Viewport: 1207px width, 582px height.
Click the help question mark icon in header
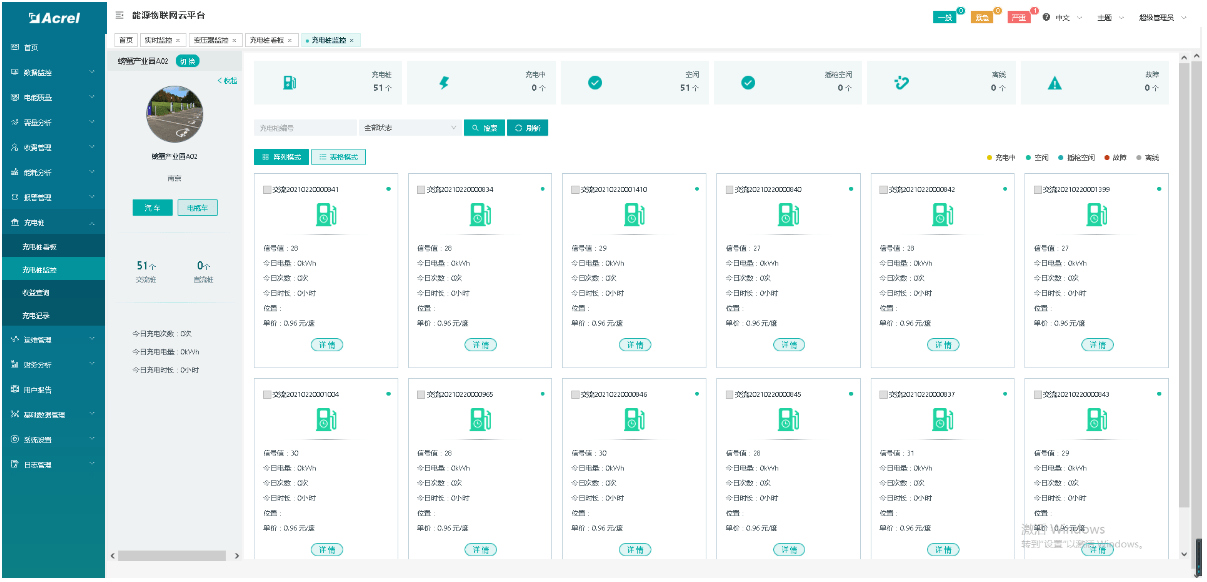click(x=1046, y=18)
